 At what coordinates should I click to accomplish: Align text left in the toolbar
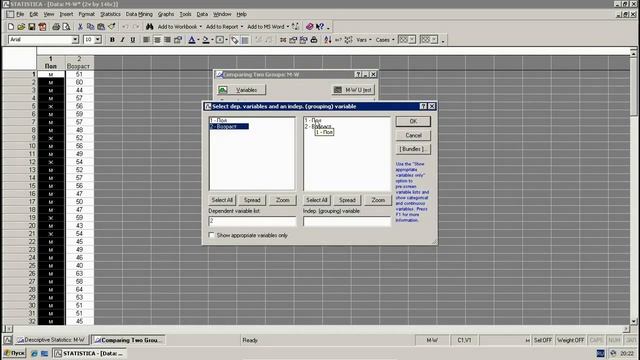point(146,40)
